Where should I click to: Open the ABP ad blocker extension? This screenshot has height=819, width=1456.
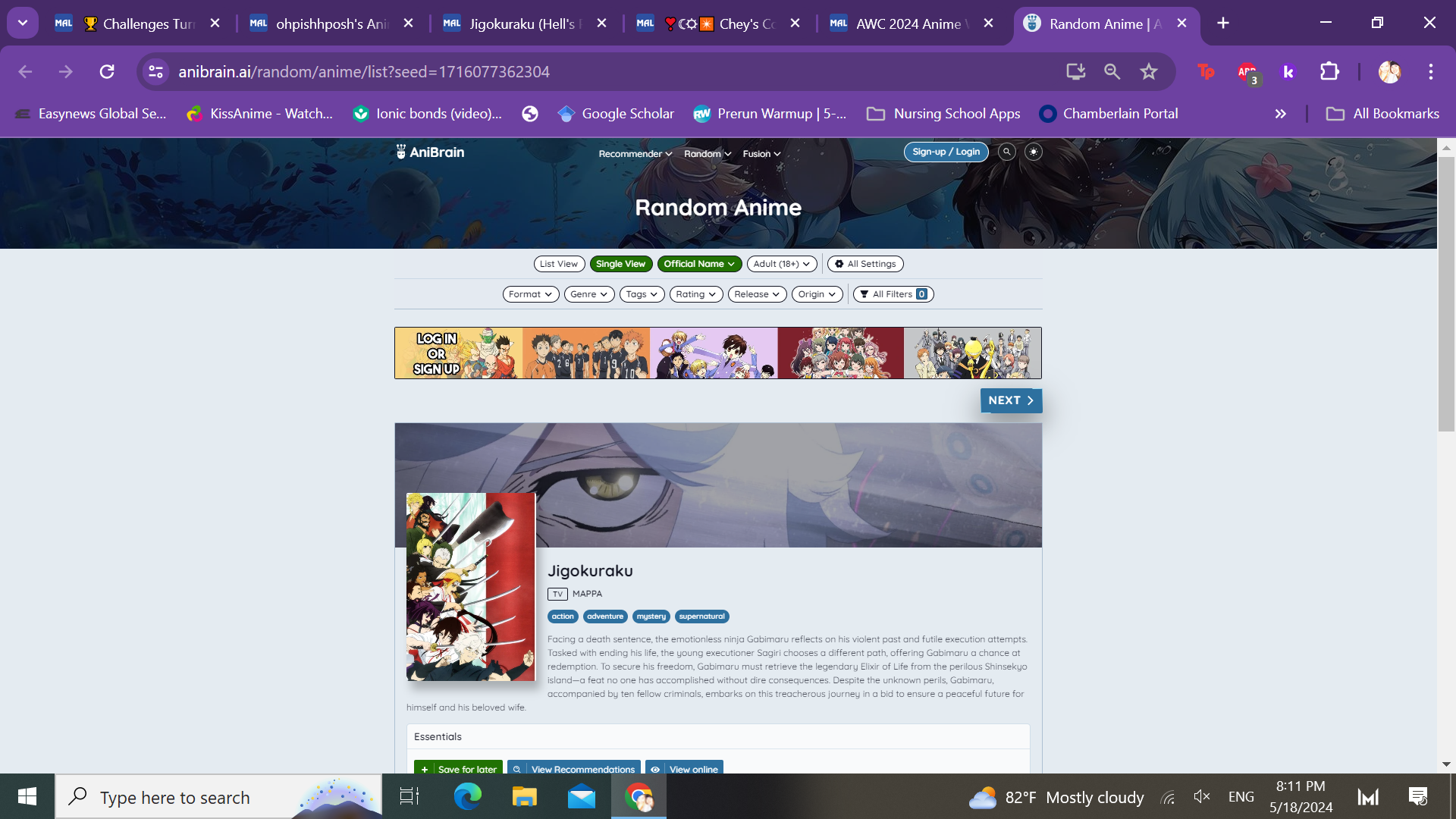pyautogui.click(x=1247, y=73)
